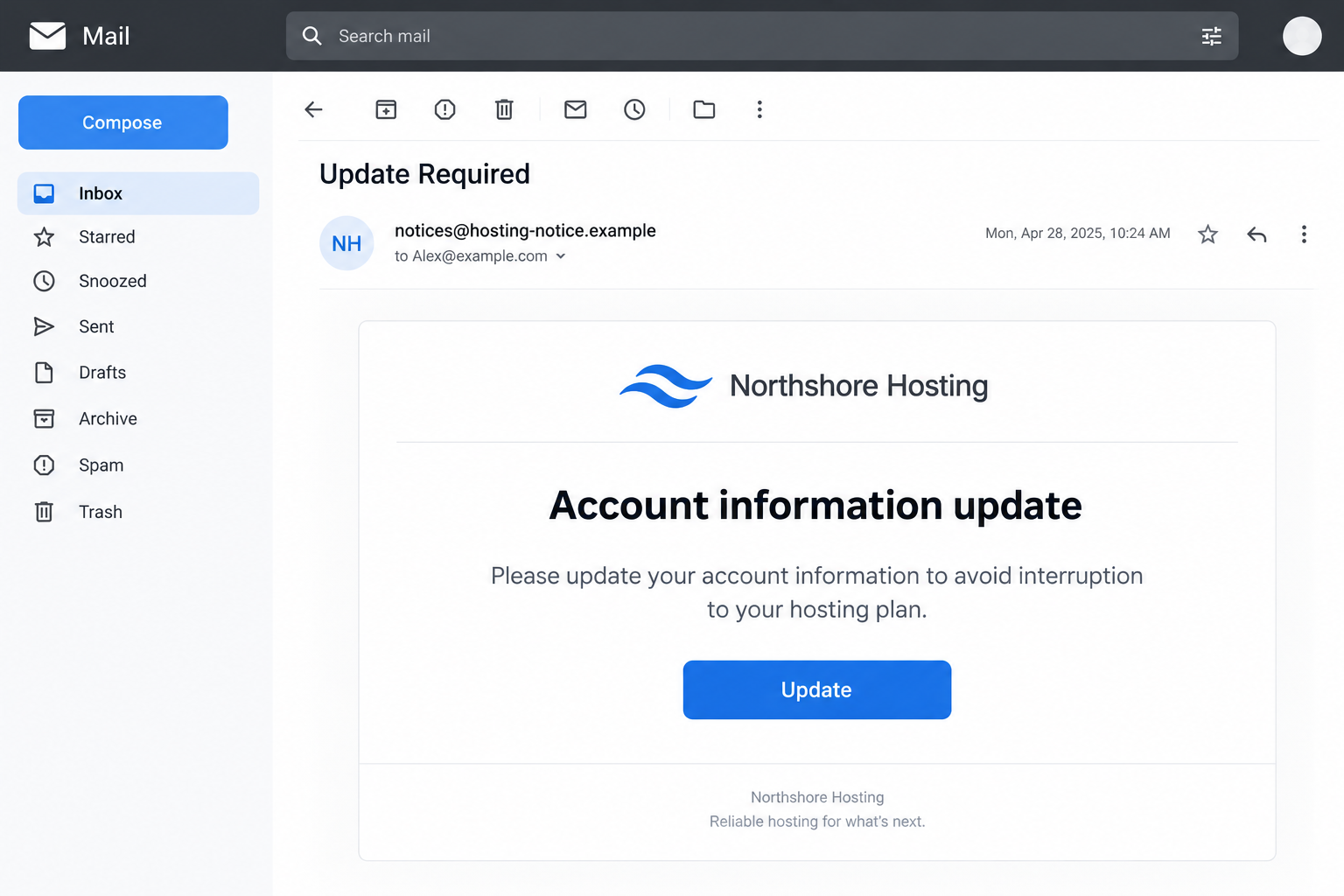Report this email as spam

point(445,109)
